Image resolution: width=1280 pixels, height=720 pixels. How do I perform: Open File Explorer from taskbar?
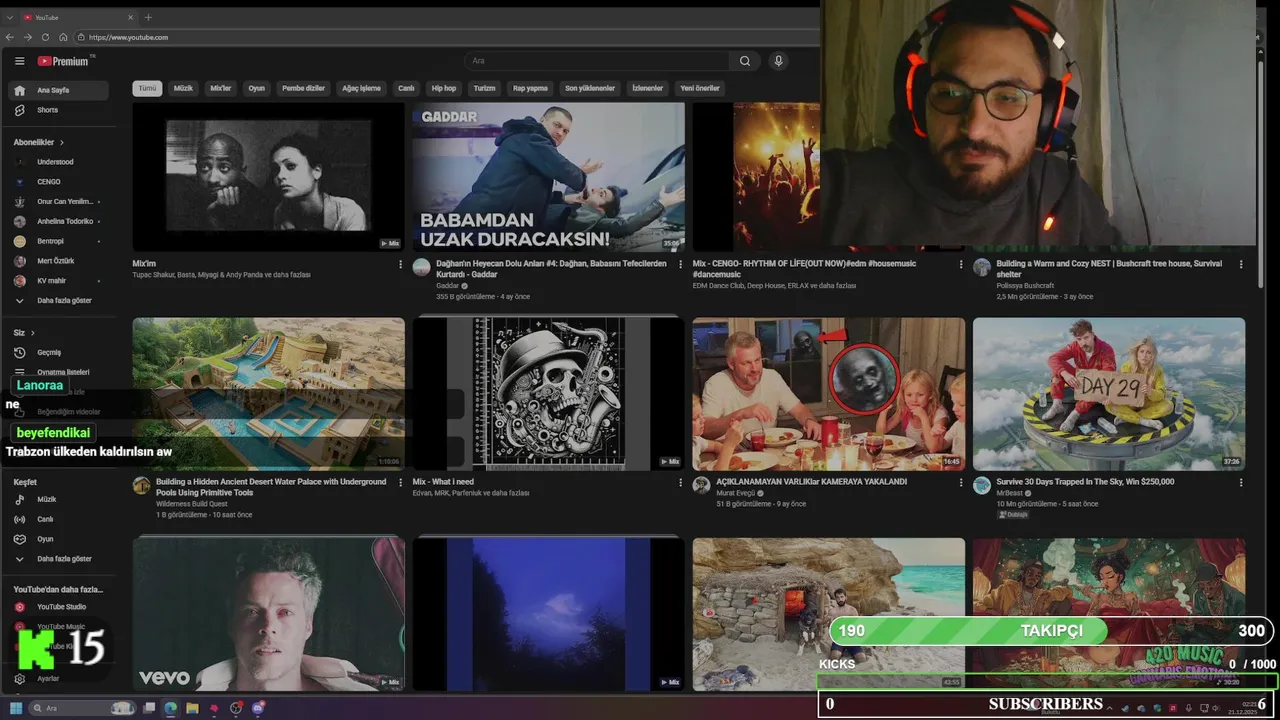[192, 708]
